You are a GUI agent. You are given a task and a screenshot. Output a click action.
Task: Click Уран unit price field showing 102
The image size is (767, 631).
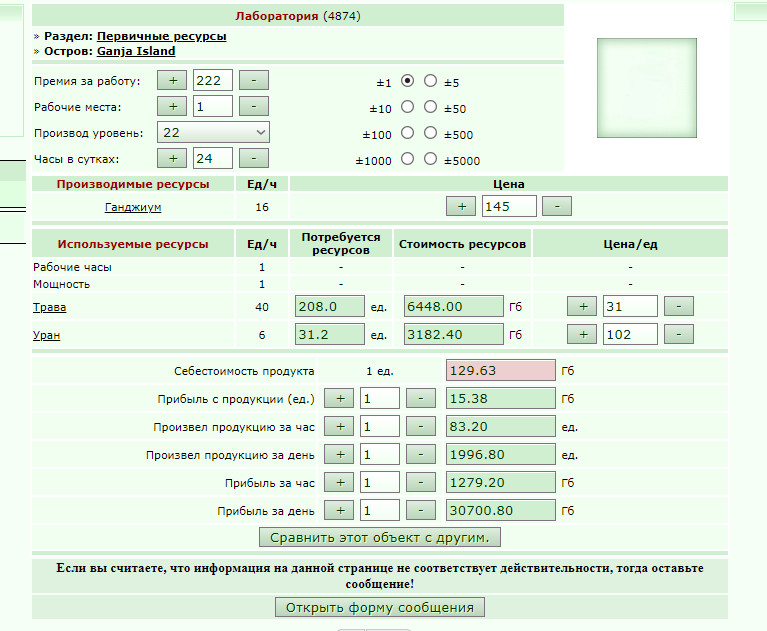[630, 334]
